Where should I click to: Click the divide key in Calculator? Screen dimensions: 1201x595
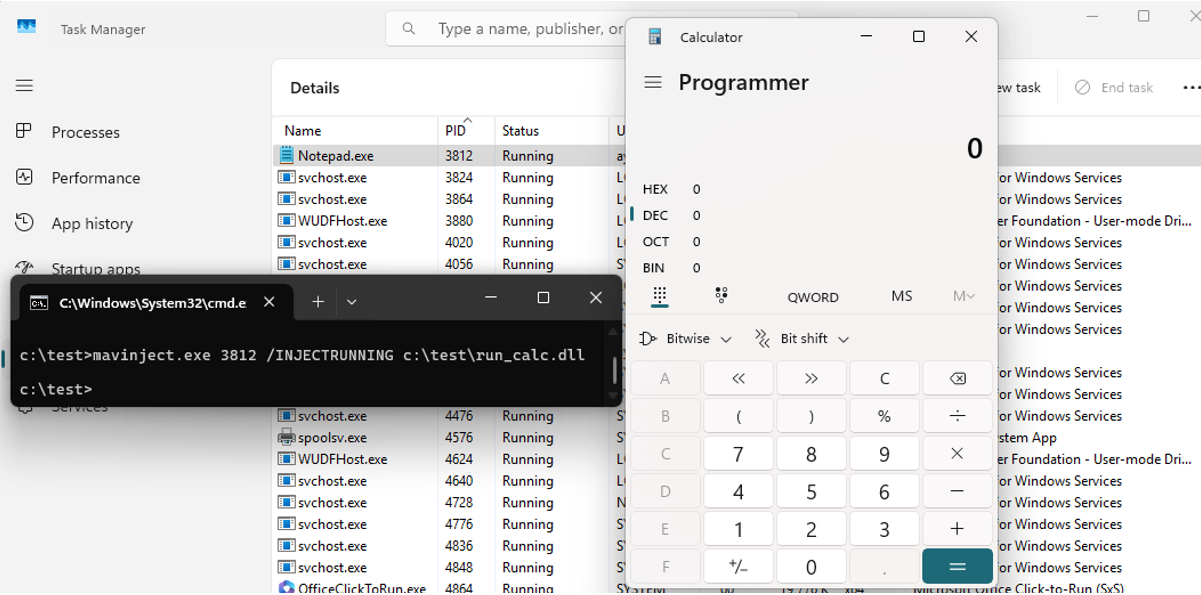click(957, 416)
